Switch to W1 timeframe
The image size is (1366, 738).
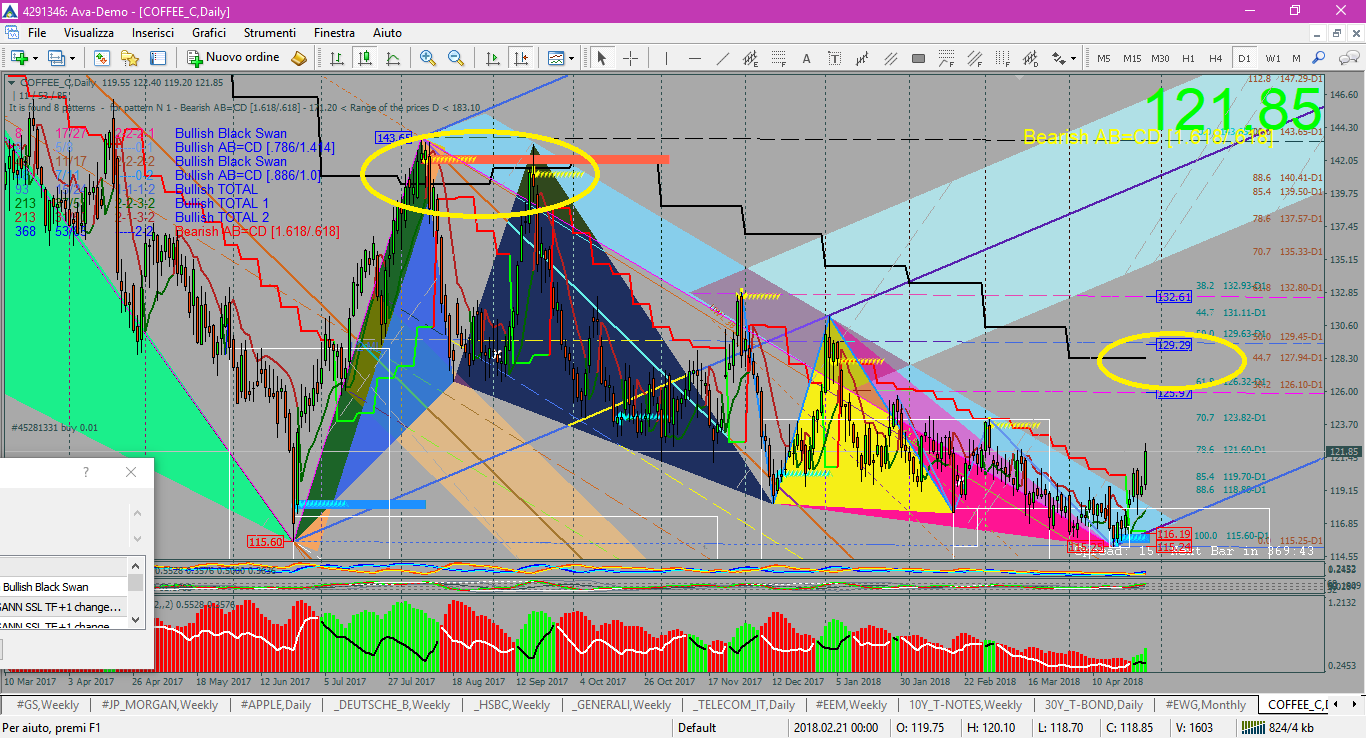(1272, 58)
